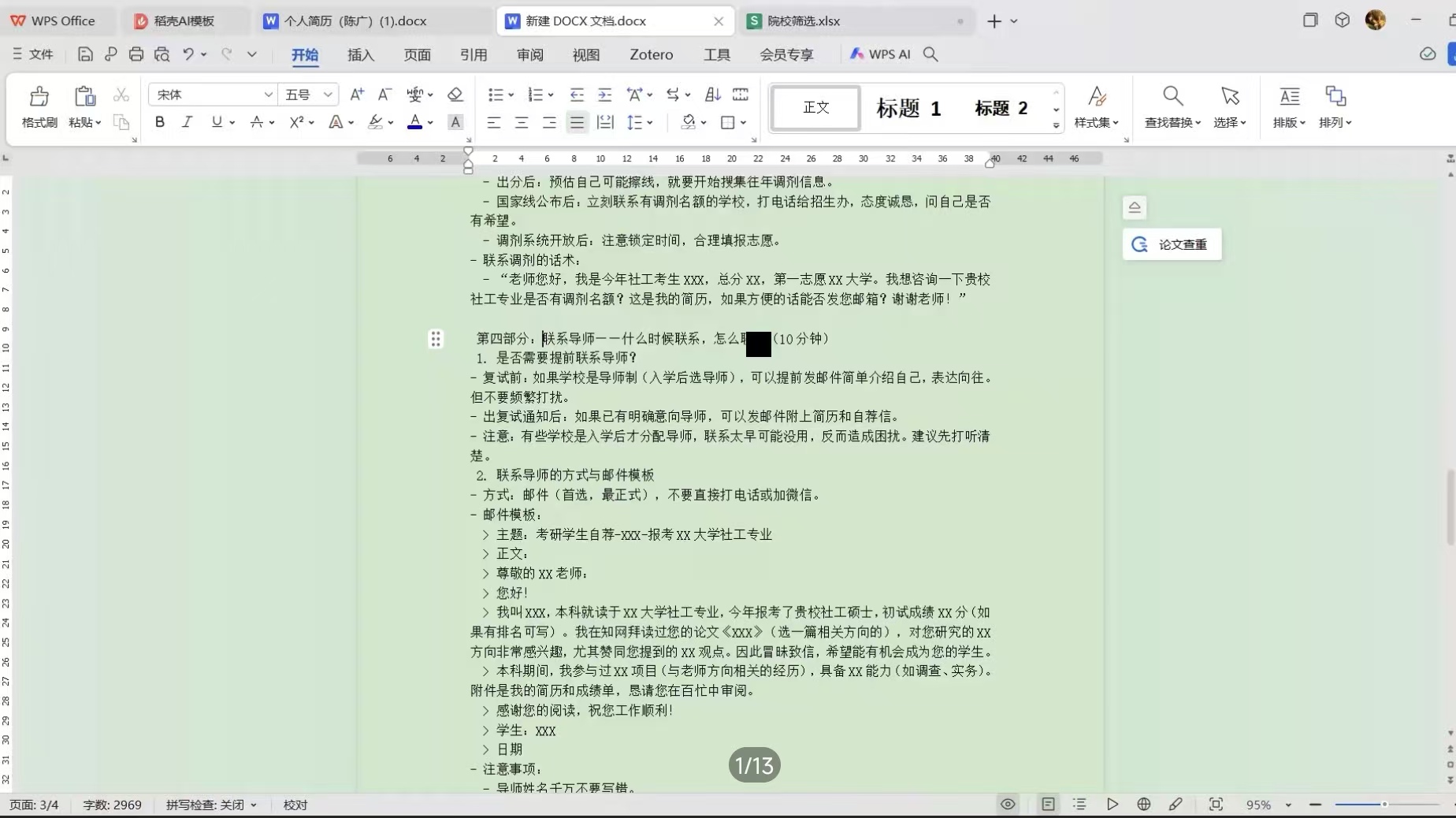Viewport: 1456px width, 818px height.
Task: Click the Format Painter (格式刷) icon
Action: pyautogui.click(x=39, y=106)
